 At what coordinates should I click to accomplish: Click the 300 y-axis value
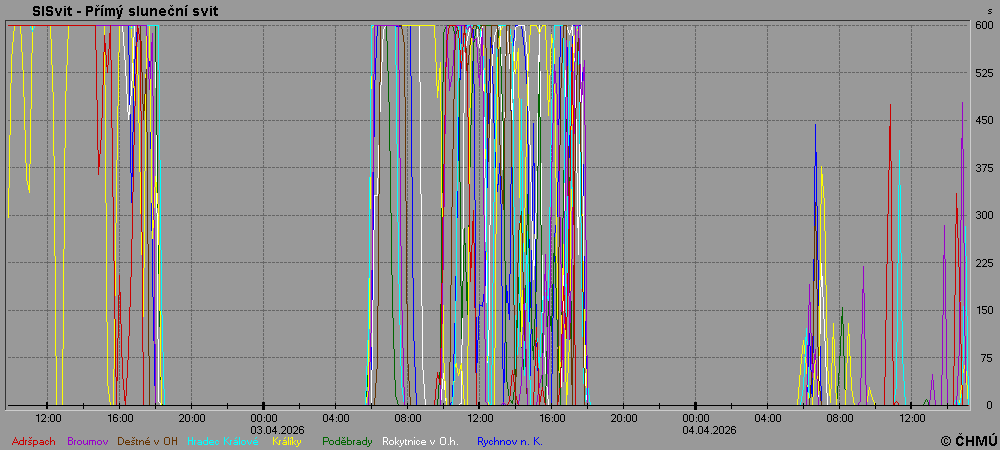984,215
